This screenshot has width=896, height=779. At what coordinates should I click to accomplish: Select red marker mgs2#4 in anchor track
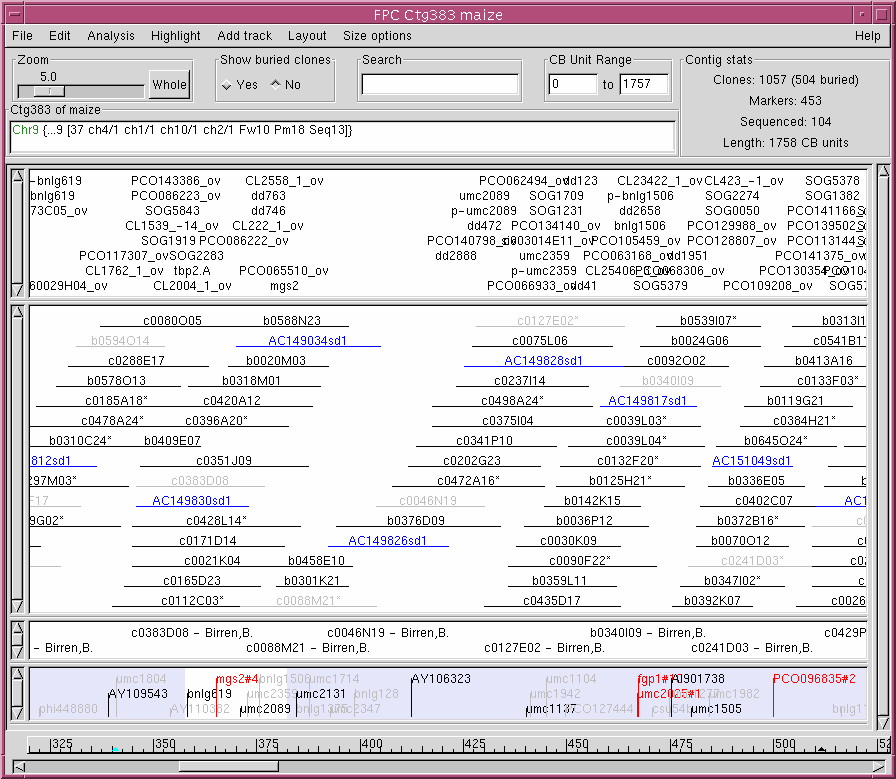(x=237, y=679)
